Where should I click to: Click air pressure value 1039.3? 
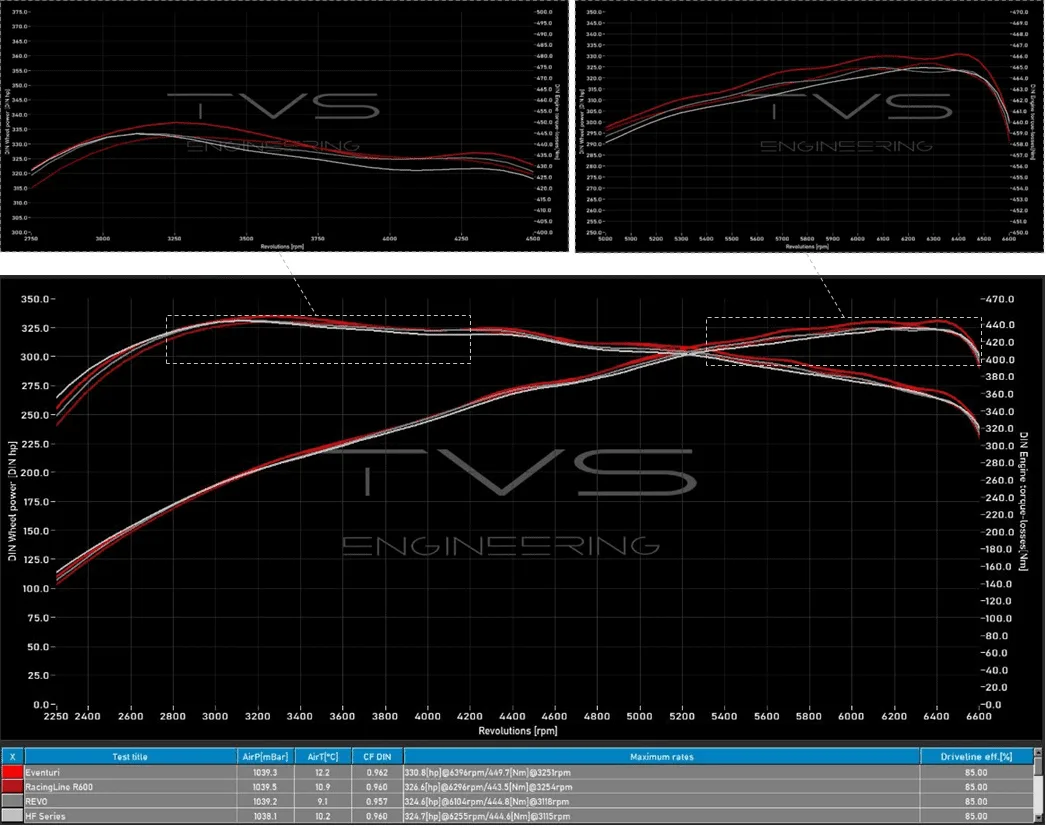click(x=265, y=772)
